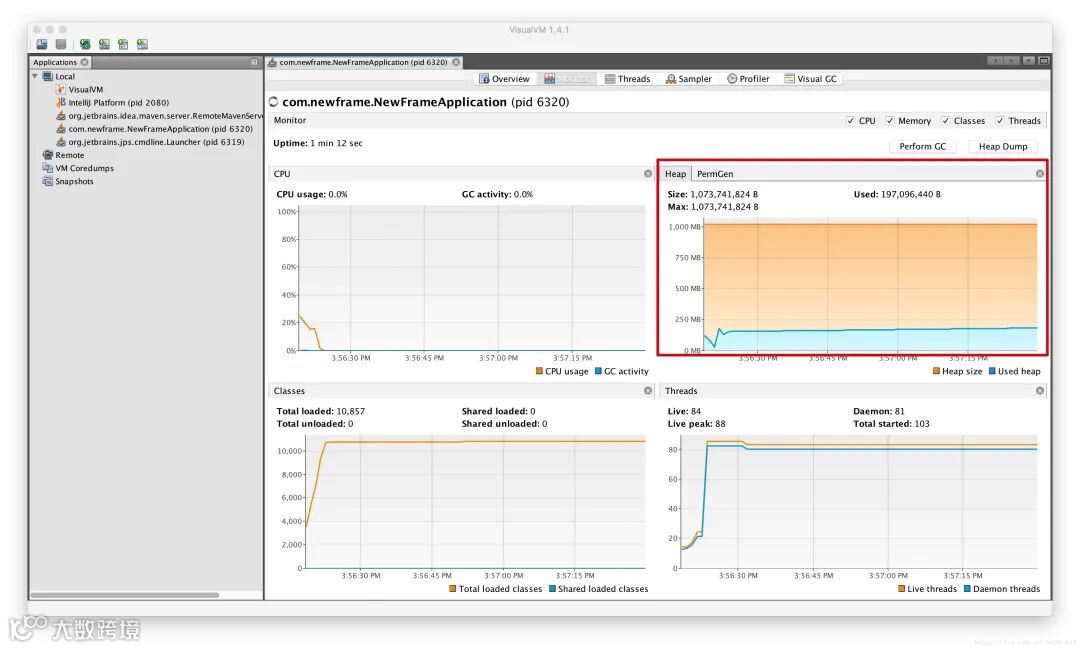The width and height of the screenshot is (1080, 649).
Task: Select the Remote tree node
Action: 70,155
